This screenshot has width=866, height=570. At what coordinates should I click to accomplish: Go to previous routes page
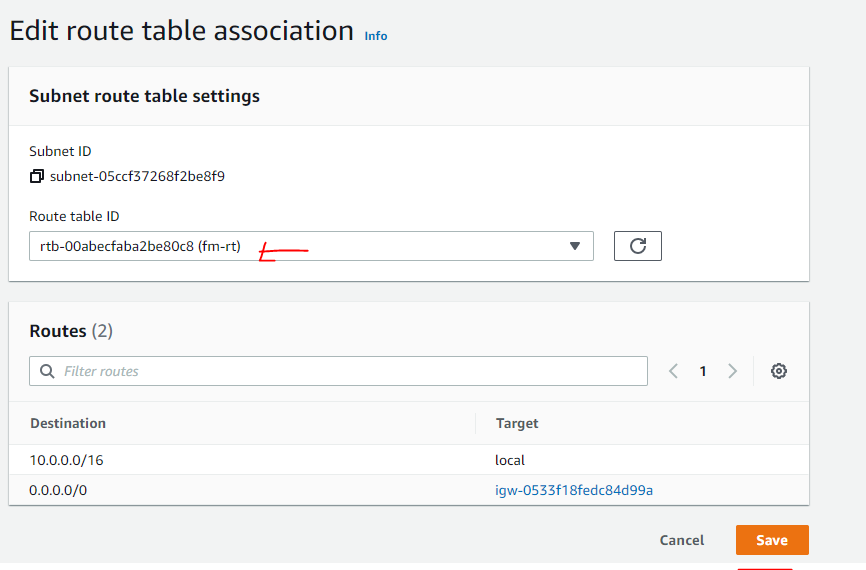tap(673, 371)
